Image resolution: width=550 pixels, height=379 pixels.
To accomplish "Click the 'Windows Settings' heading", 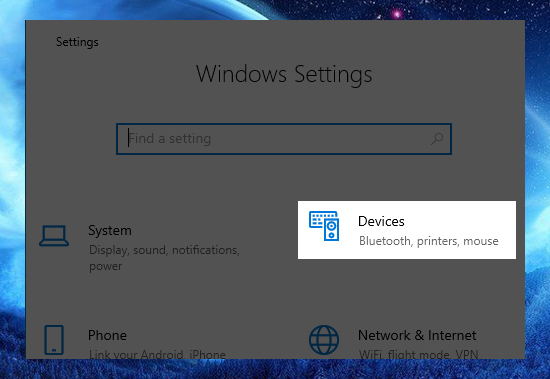I will pyautogui.click(x=284, y=74).
